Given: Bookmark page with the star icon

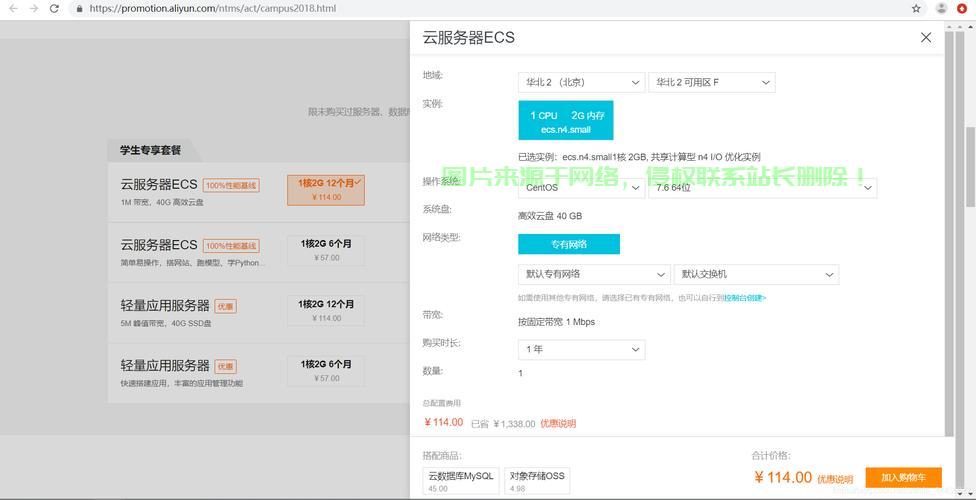Looking at the screenshot, I should click(x=916, y=9).
